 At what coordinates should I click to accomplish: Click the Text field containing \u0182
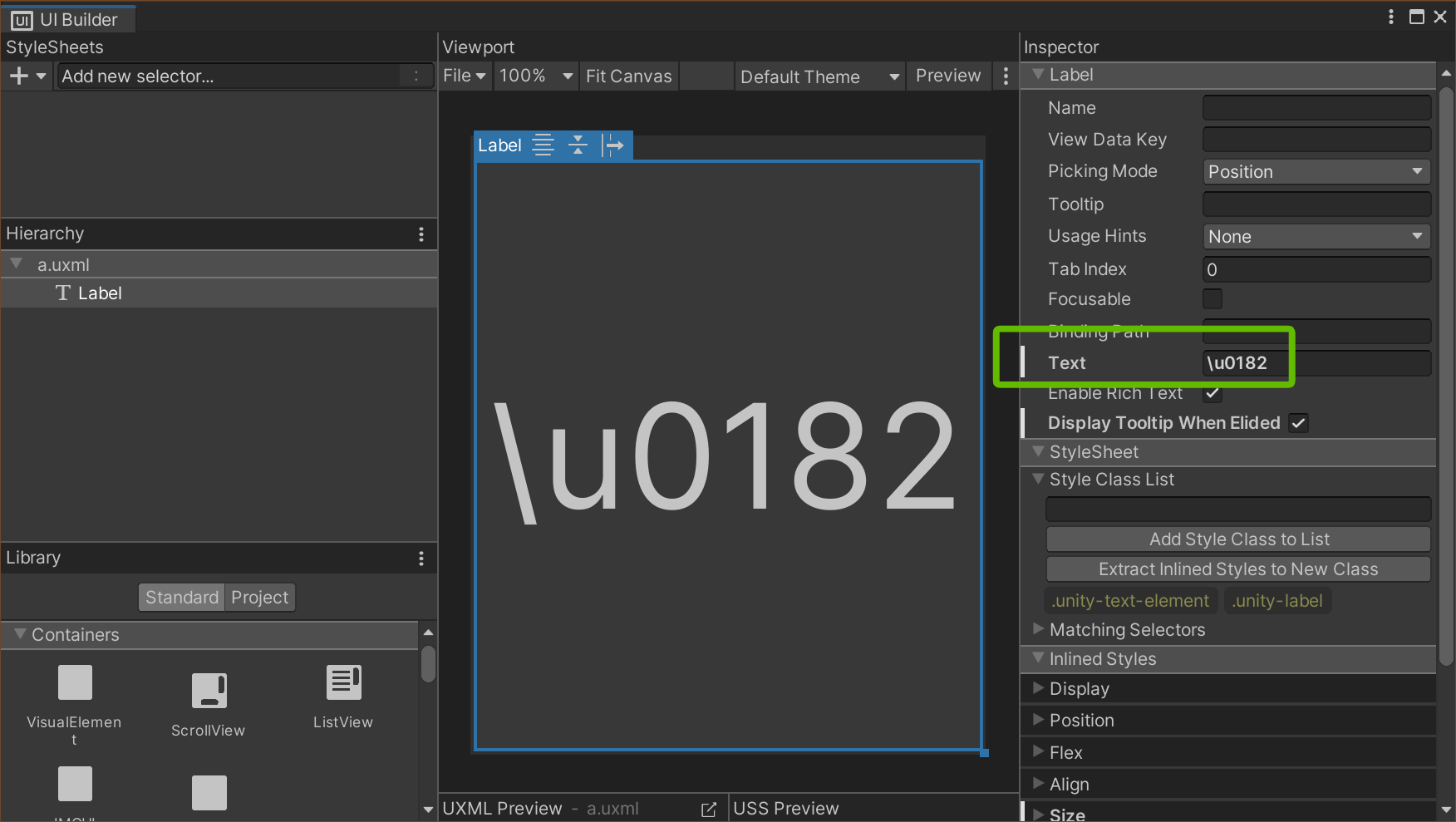click(1316, 362)
